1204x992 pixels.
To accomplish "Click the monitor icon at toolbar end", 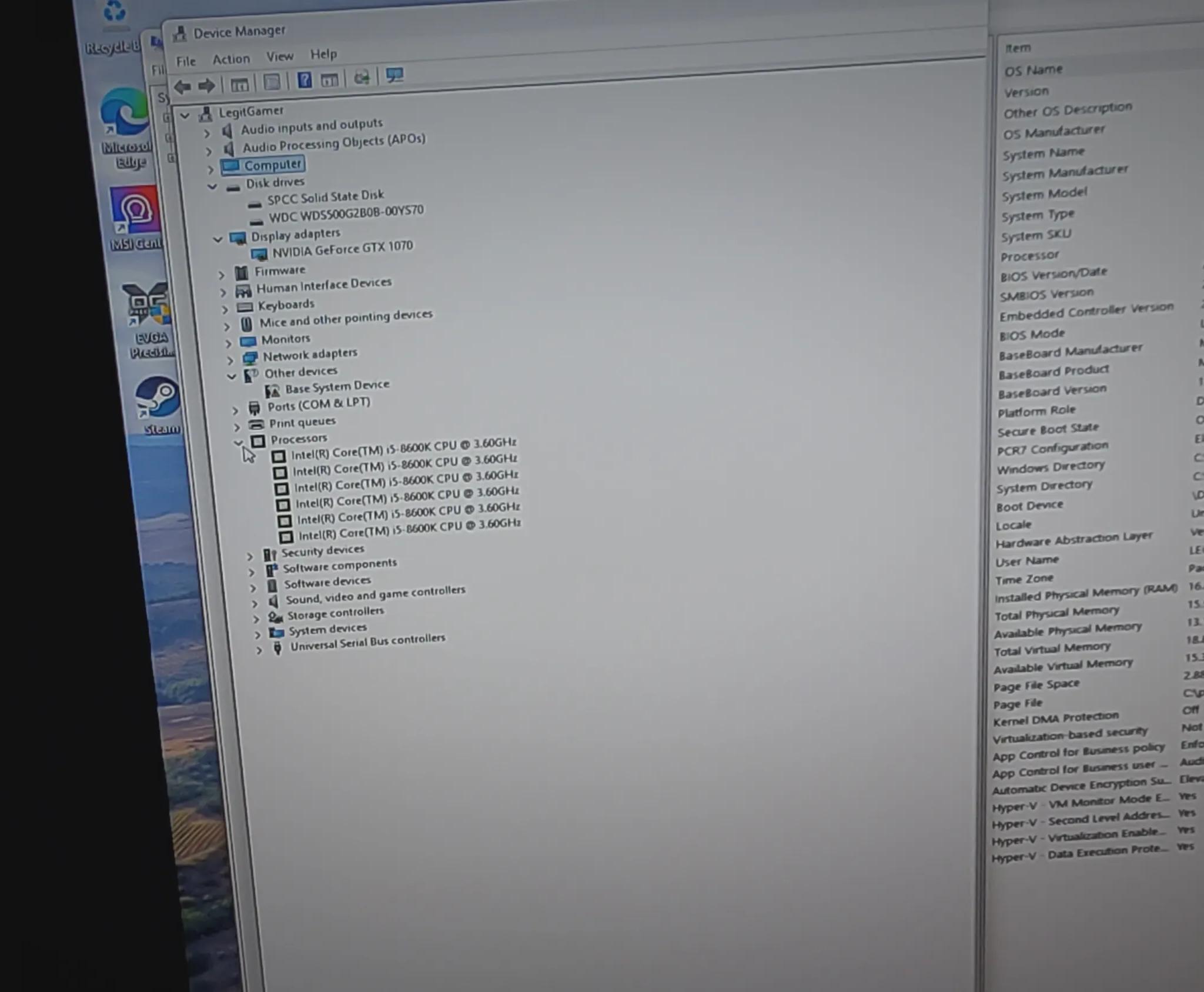I will 394,75.
